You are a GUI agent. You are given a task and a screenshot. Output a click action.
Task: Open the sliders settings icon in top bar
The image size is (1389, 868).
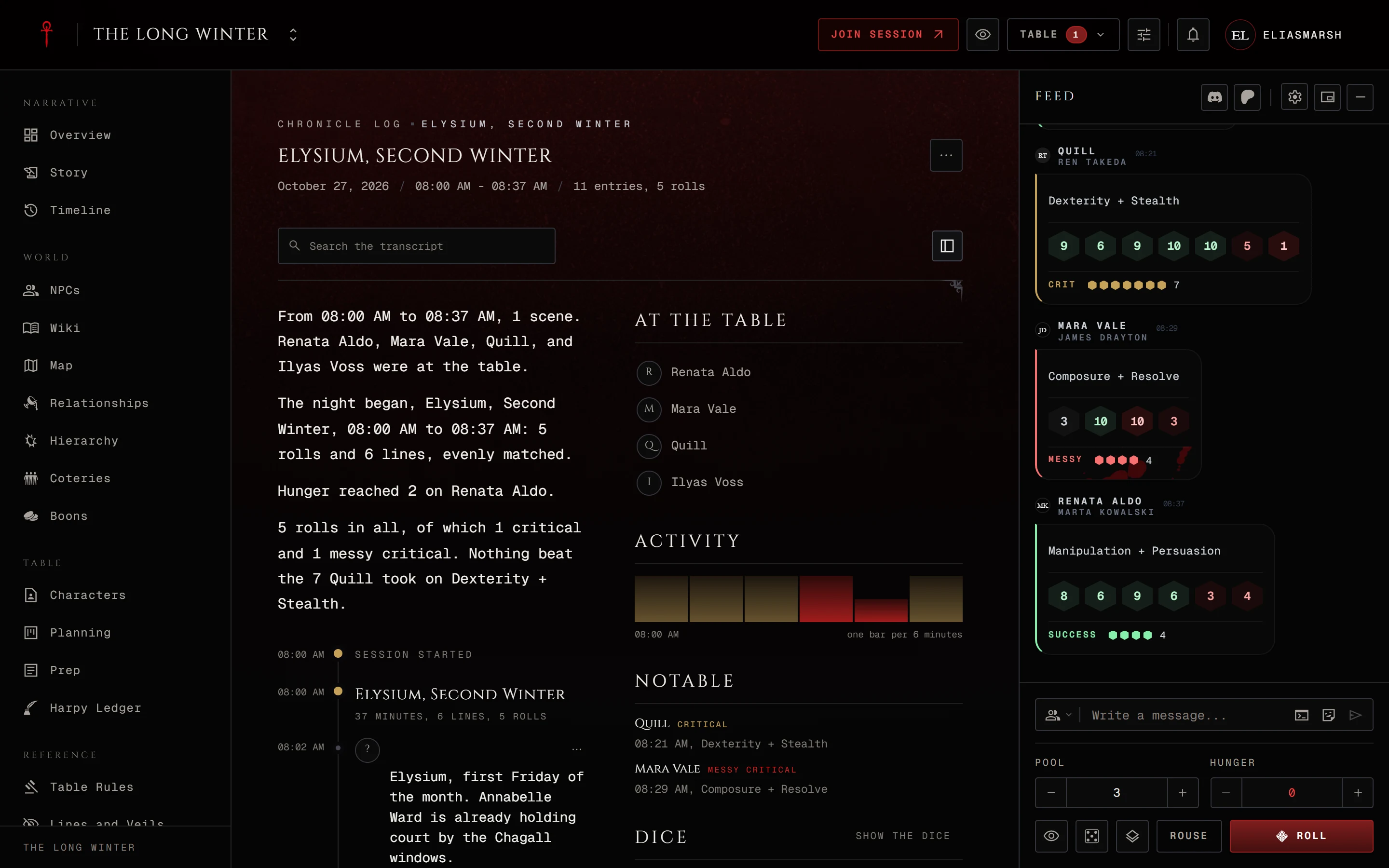pyautogui.click(x=1144, y=34)
